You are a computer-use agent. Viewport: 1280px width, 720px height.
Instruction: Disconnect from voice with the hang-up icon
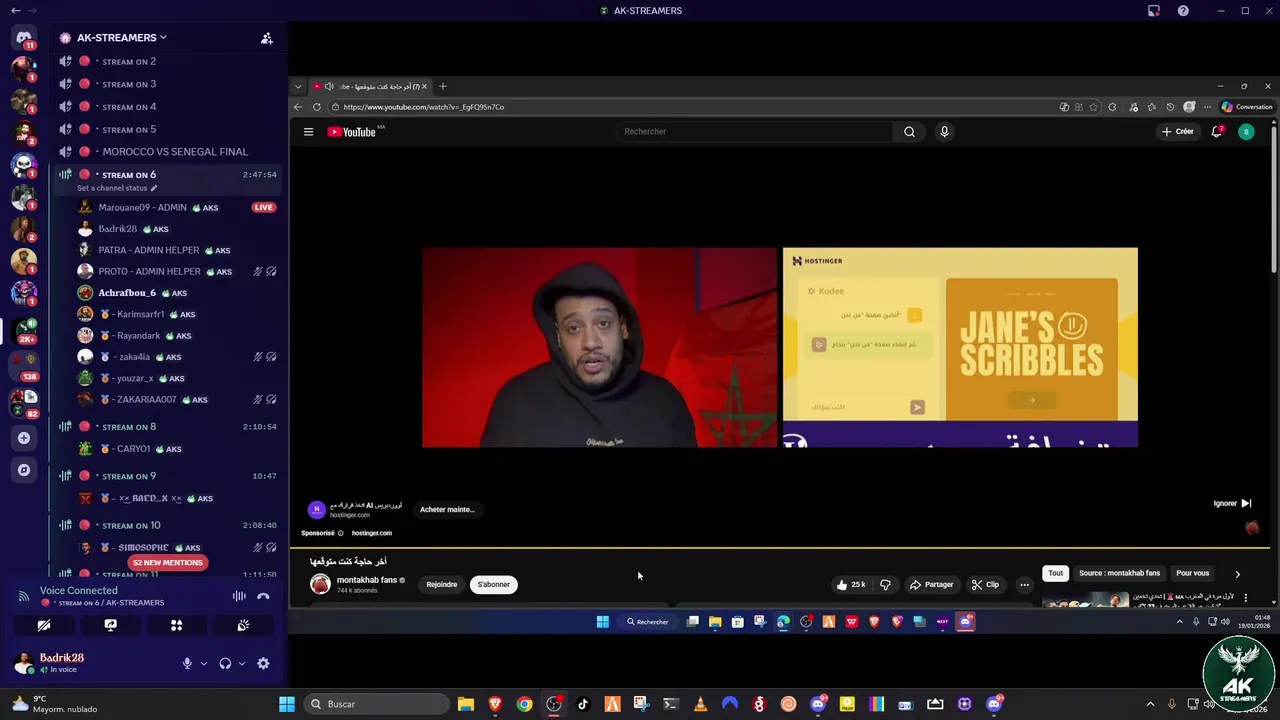click(263, 596)
